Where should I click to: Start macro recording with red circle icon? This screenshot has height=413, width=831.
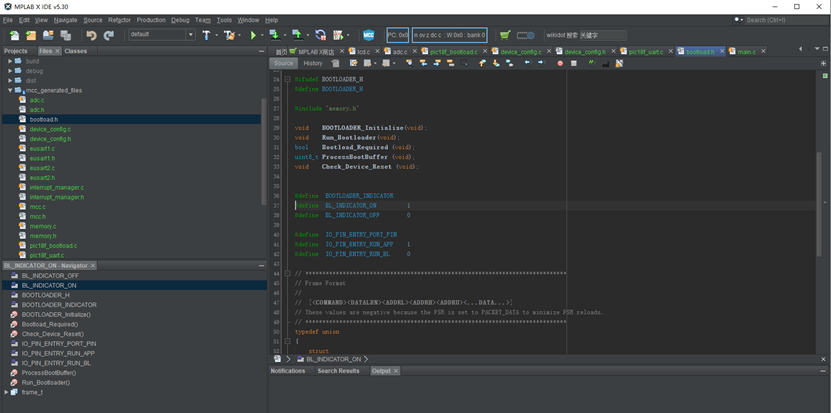coord(559,63)
